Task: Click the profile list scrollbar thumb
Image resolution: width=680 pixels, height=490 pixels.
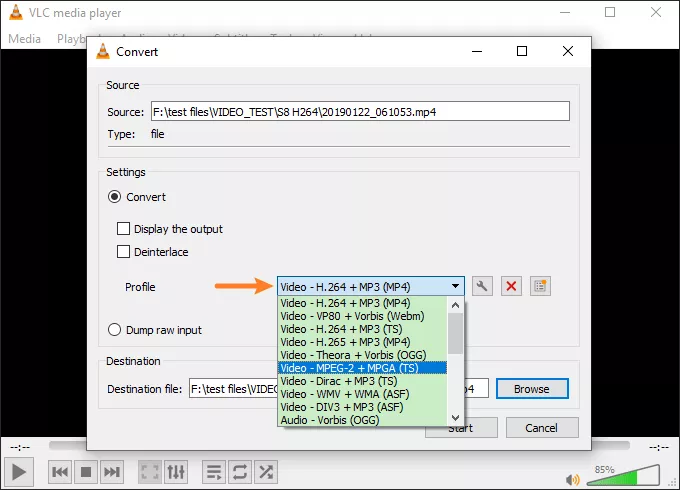Action: (x=455, y=333)
